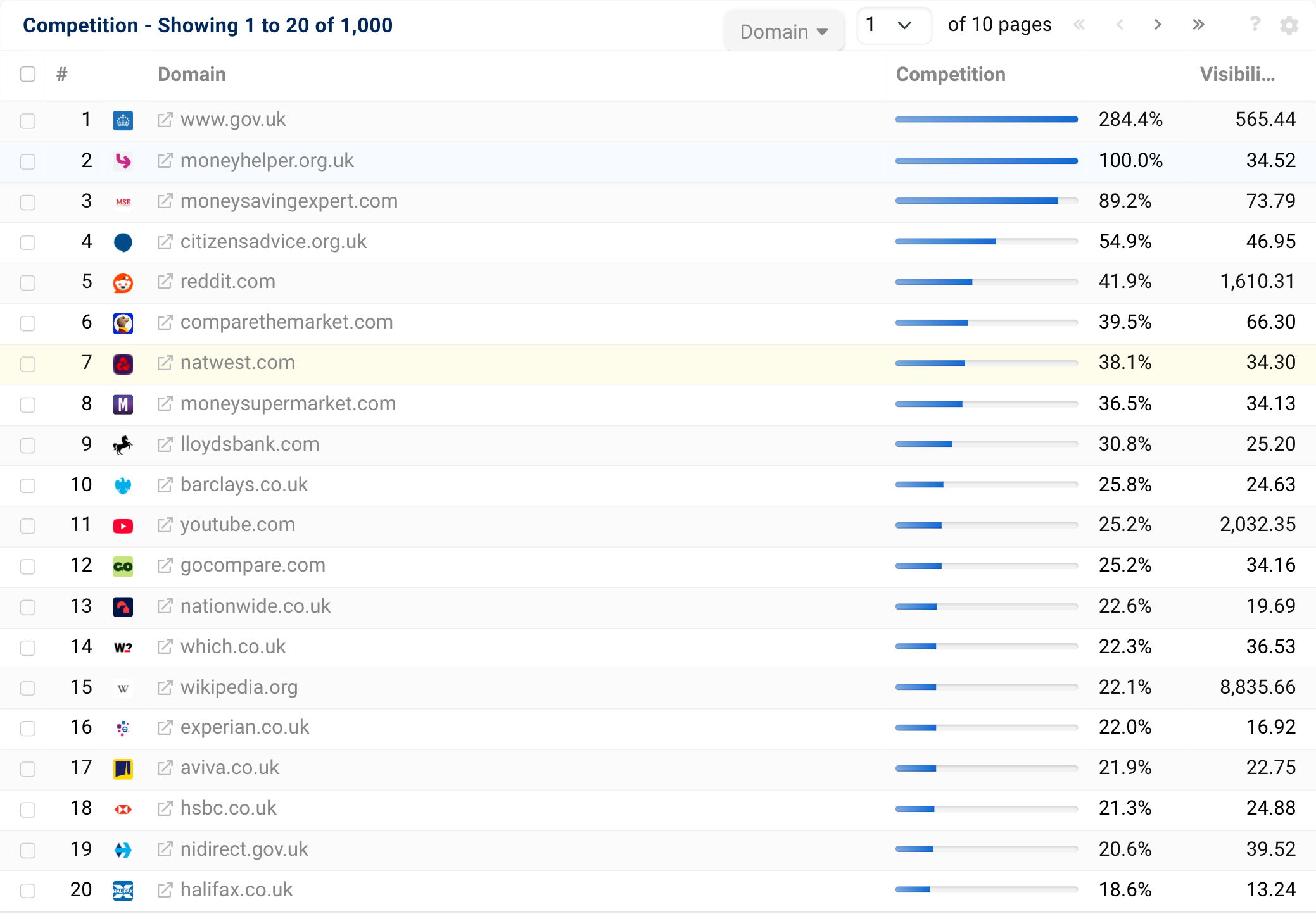Click the GoCompare green favicon

tap(123, 567)
